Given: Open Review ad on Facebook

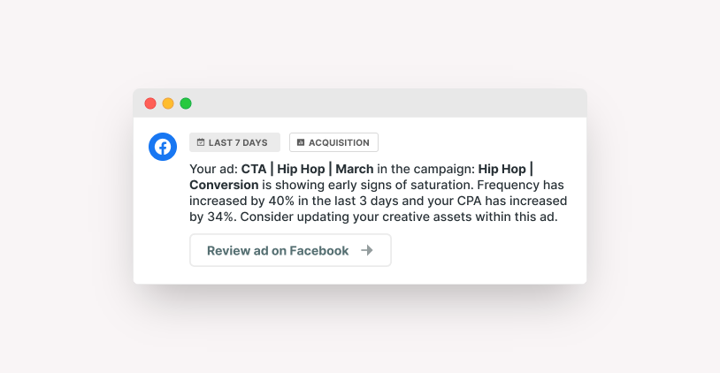Looking at the screenshot, I should coord(290,250).
